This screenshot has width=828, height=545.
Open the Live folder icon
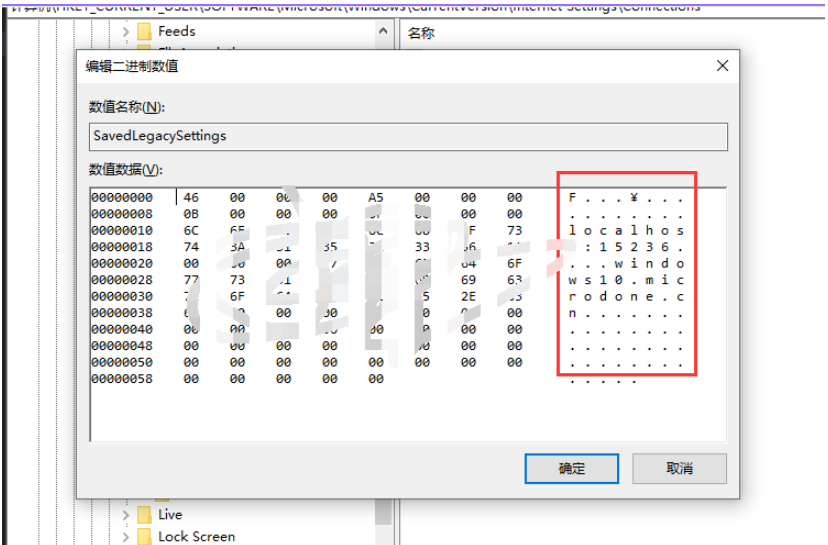[144, 515]
